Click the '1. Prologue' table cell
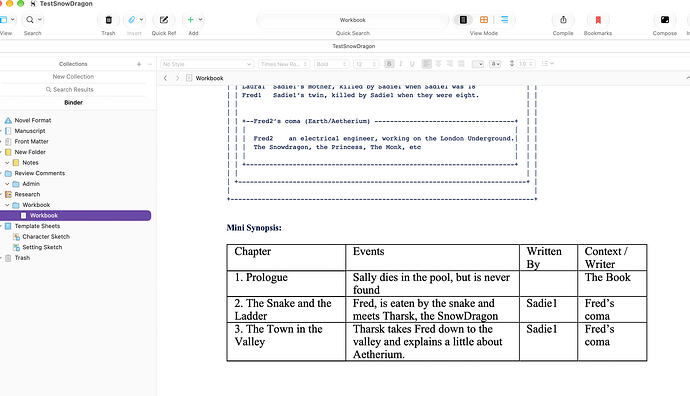Image resolution: width=690 pixels, height=396 pixels. [286, 283]
